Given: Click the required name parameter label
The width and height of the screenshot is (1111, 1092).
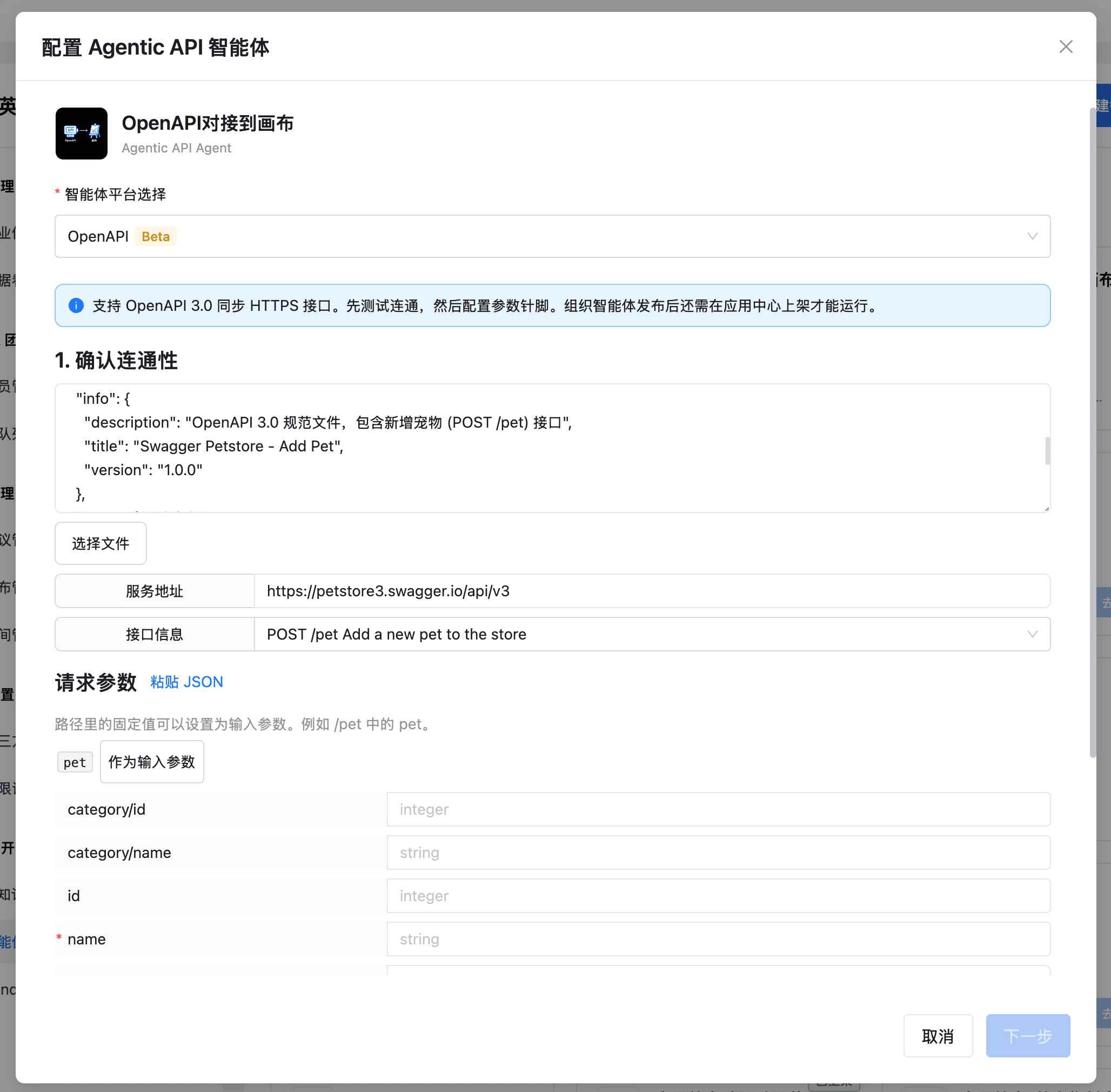Looking at the screenshot, I should [x=86, y=939].
